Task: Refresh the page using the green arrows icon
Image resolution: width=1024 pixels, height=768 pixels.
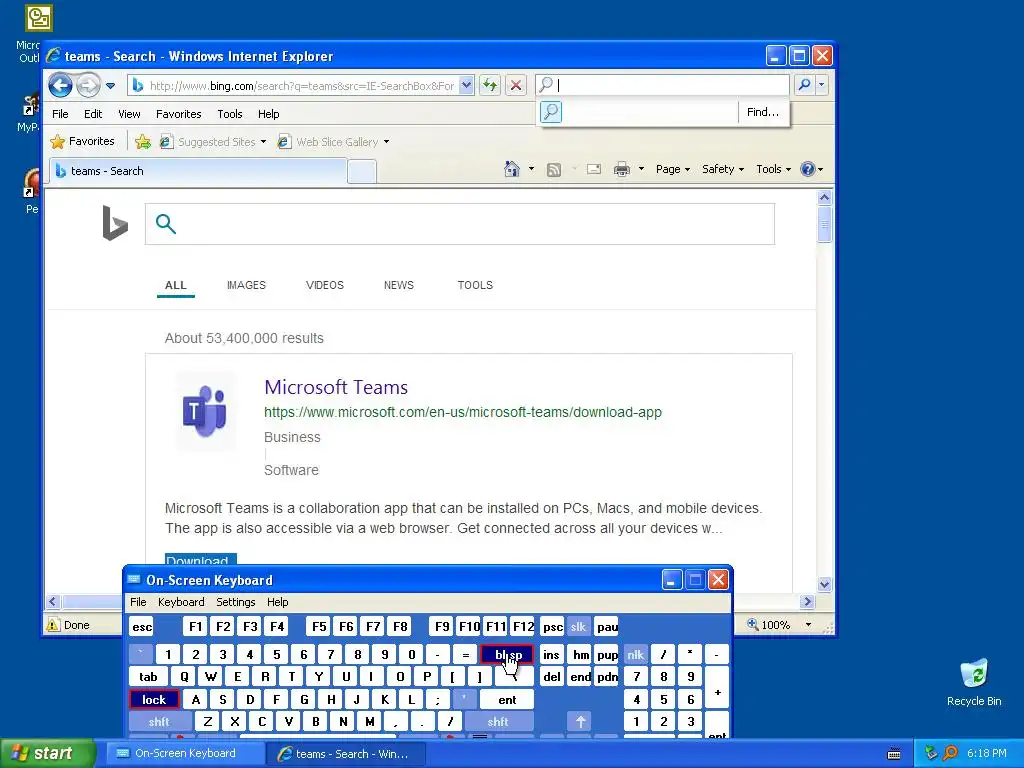Action: 490,85
